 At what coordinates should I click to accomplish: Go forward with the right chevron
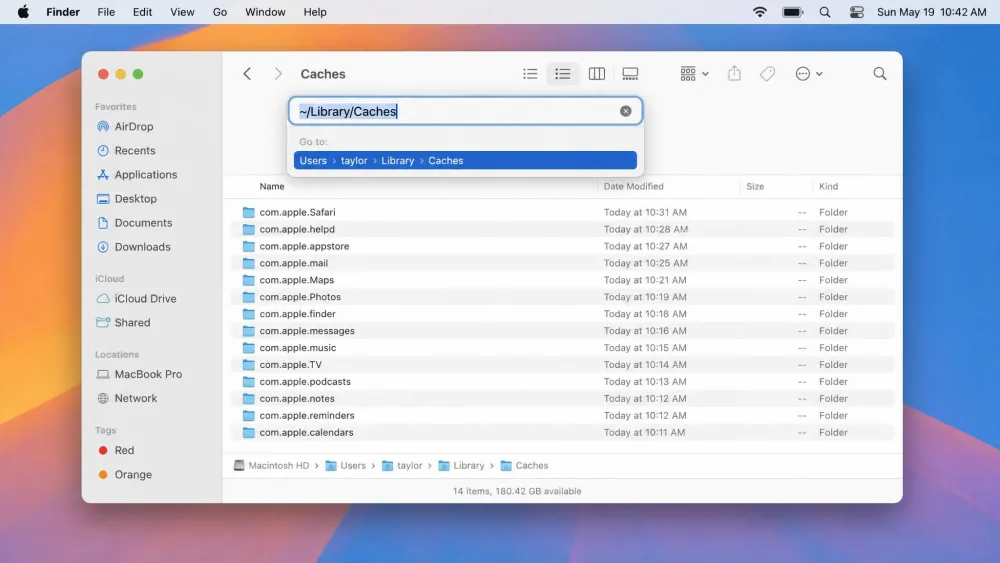278,74
